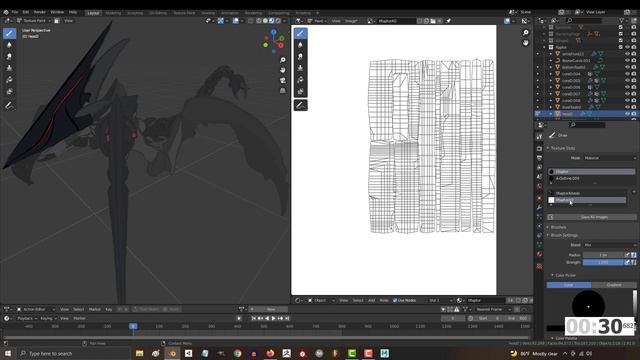Select the Clone tool in 3D viewport
The height and width of the screenshot is (360, 640).
tap(9, 68)
